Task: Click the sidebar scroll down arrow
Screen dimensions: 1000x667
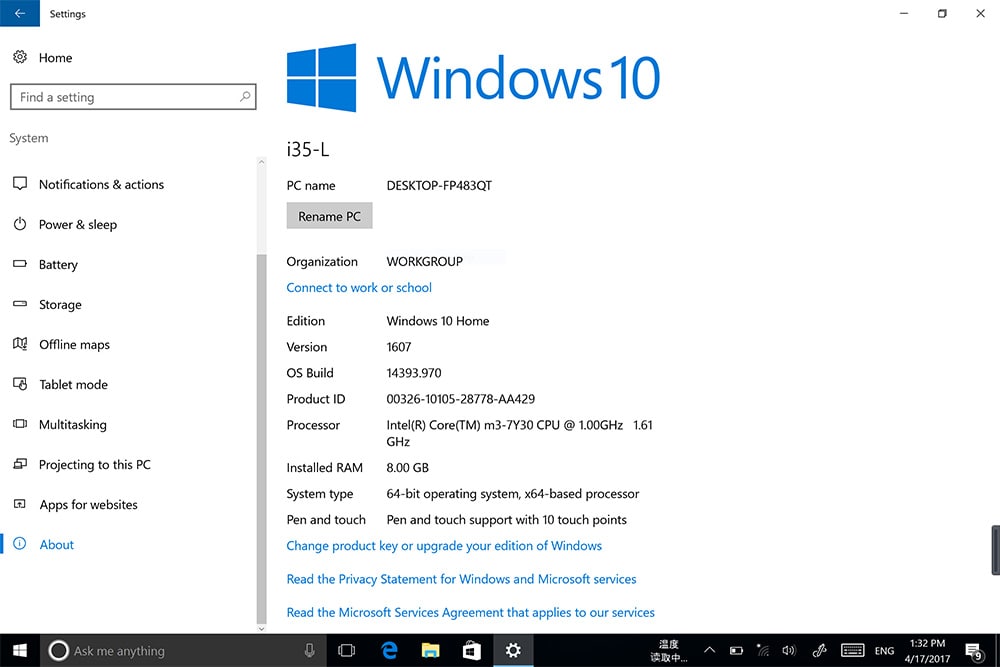Action: click(x=261, y=628)
